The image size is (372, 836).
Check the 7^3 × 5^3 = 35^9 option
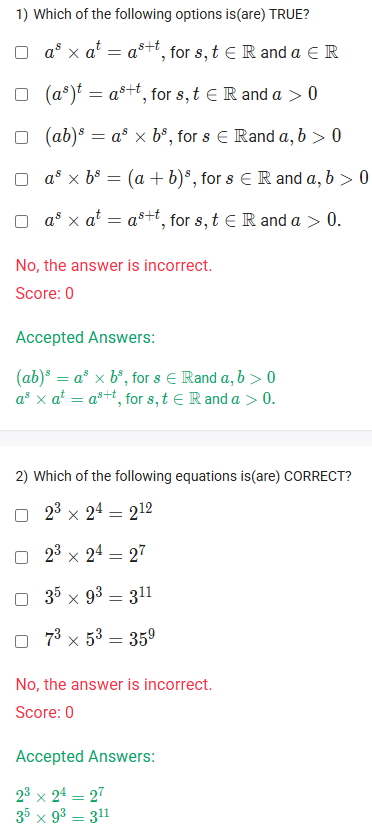click(x=21, y=641)
